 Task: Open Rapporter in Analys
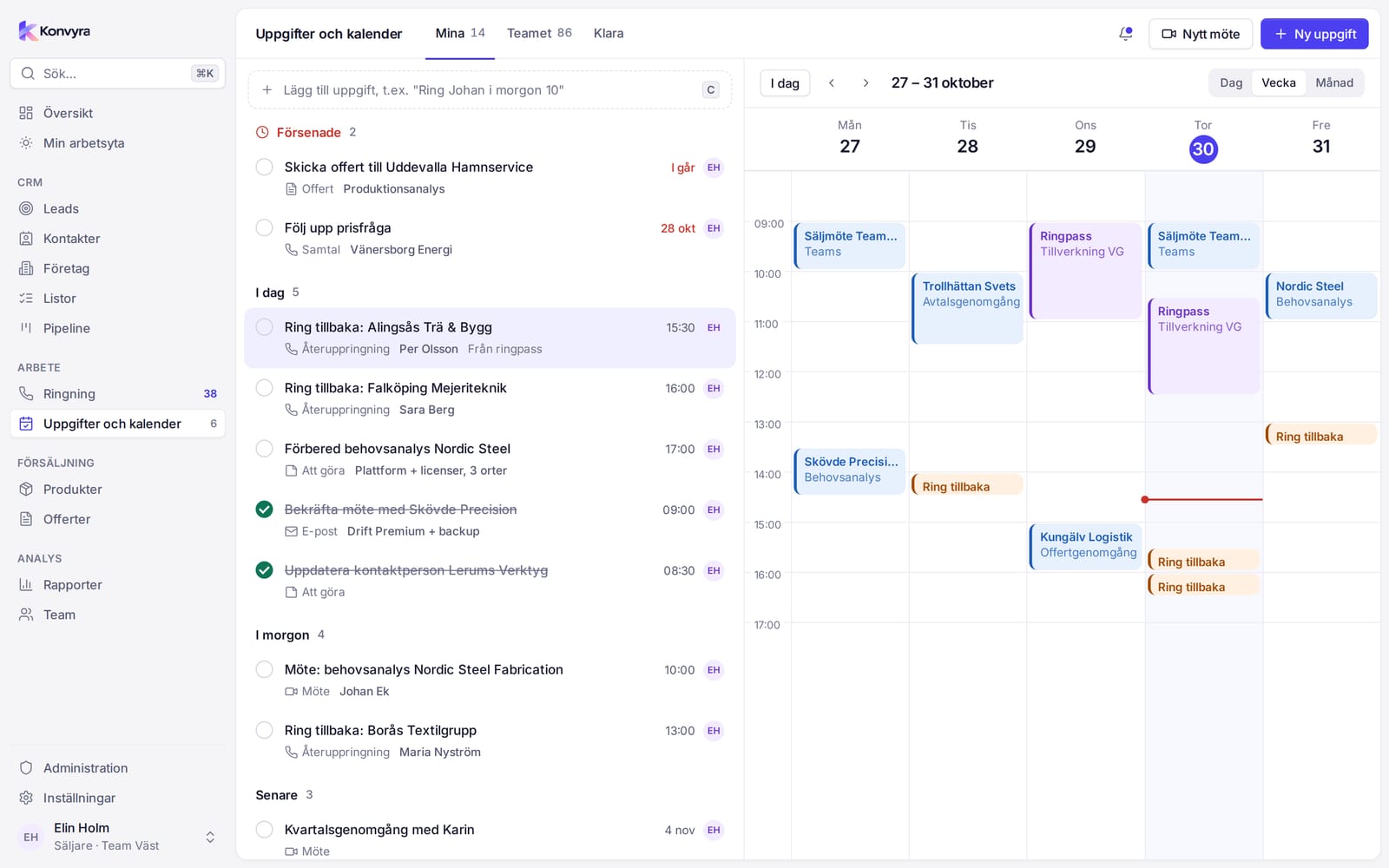[x=117, y=585]
